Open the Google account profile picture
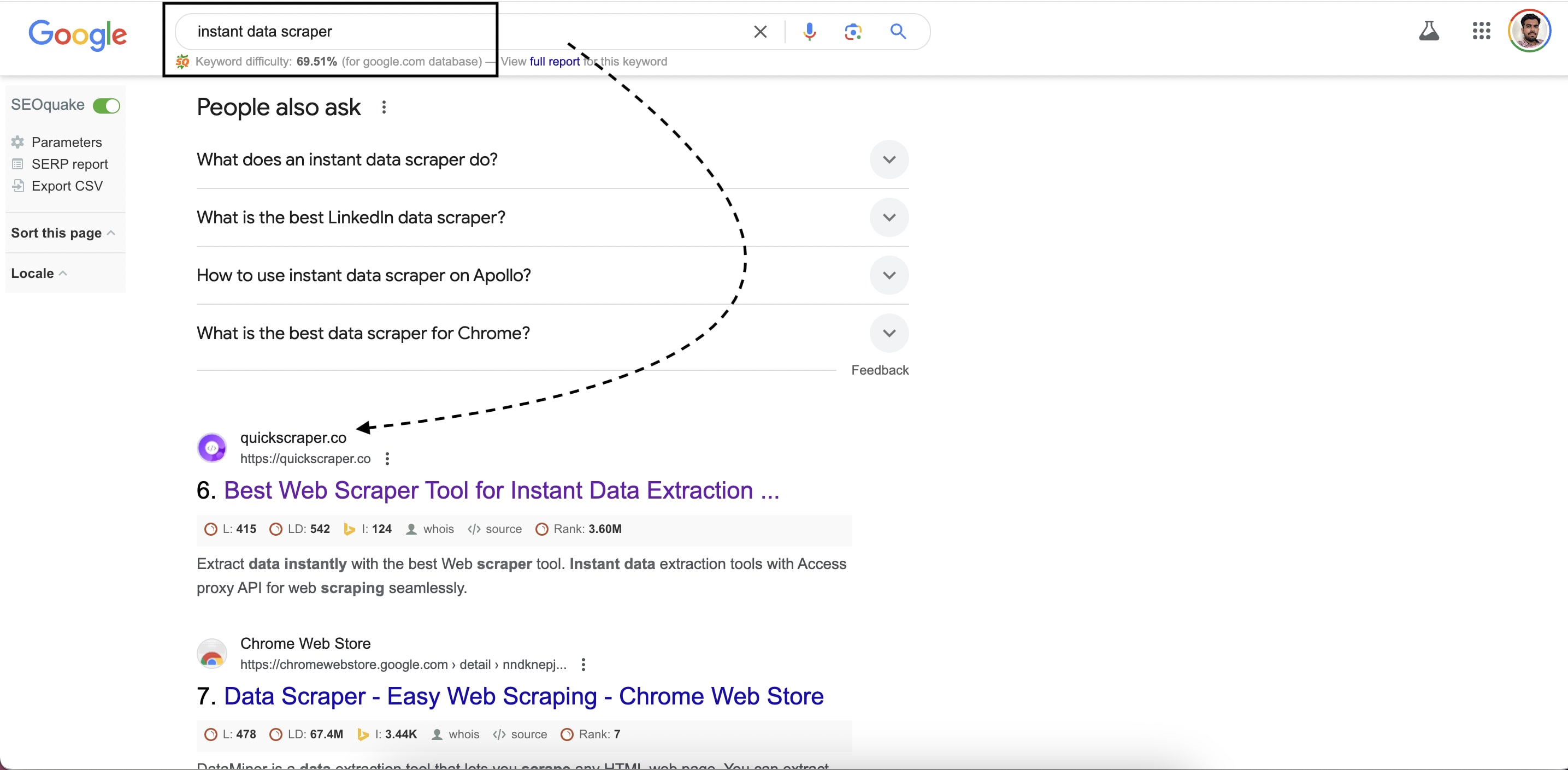This screenshot has height=770, width=1568. (x=1530, y=31)
